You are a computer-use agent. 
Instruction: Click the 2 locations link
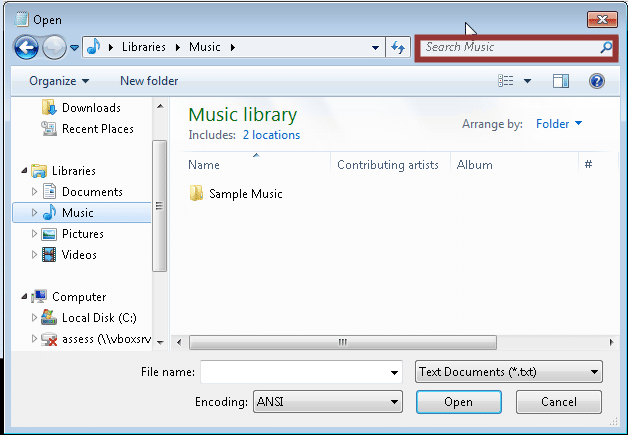[x=270, y=135]
